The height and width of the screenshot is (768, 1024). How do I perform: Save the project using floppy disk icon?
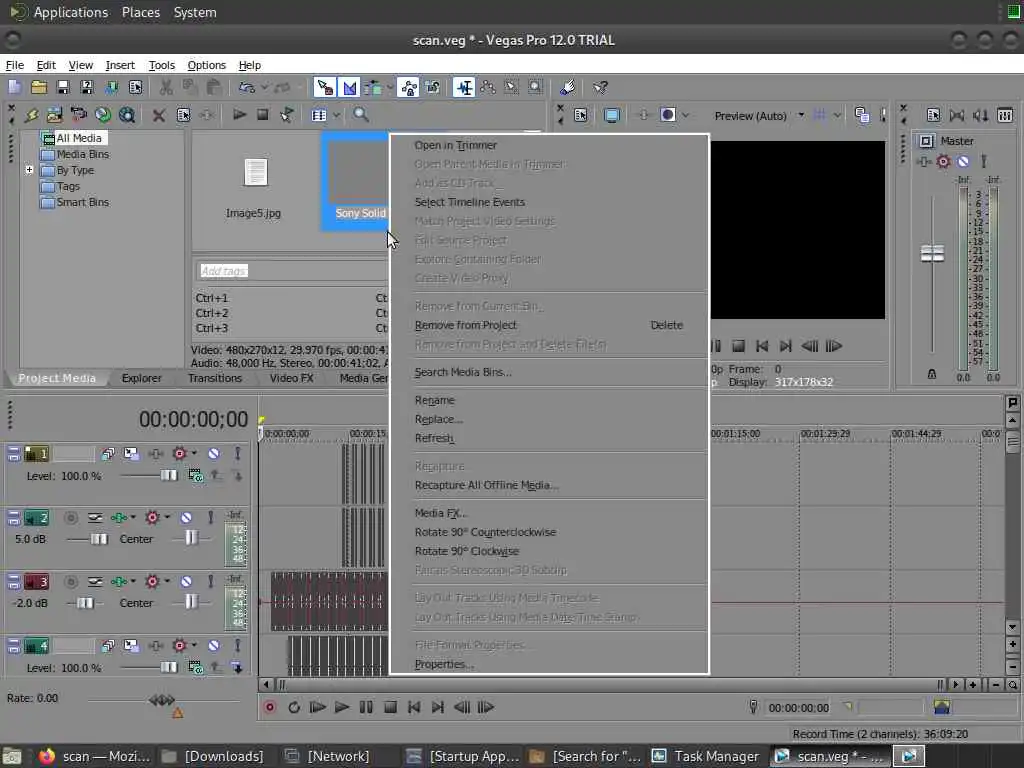pyautogui.click(x=63, y=87)
